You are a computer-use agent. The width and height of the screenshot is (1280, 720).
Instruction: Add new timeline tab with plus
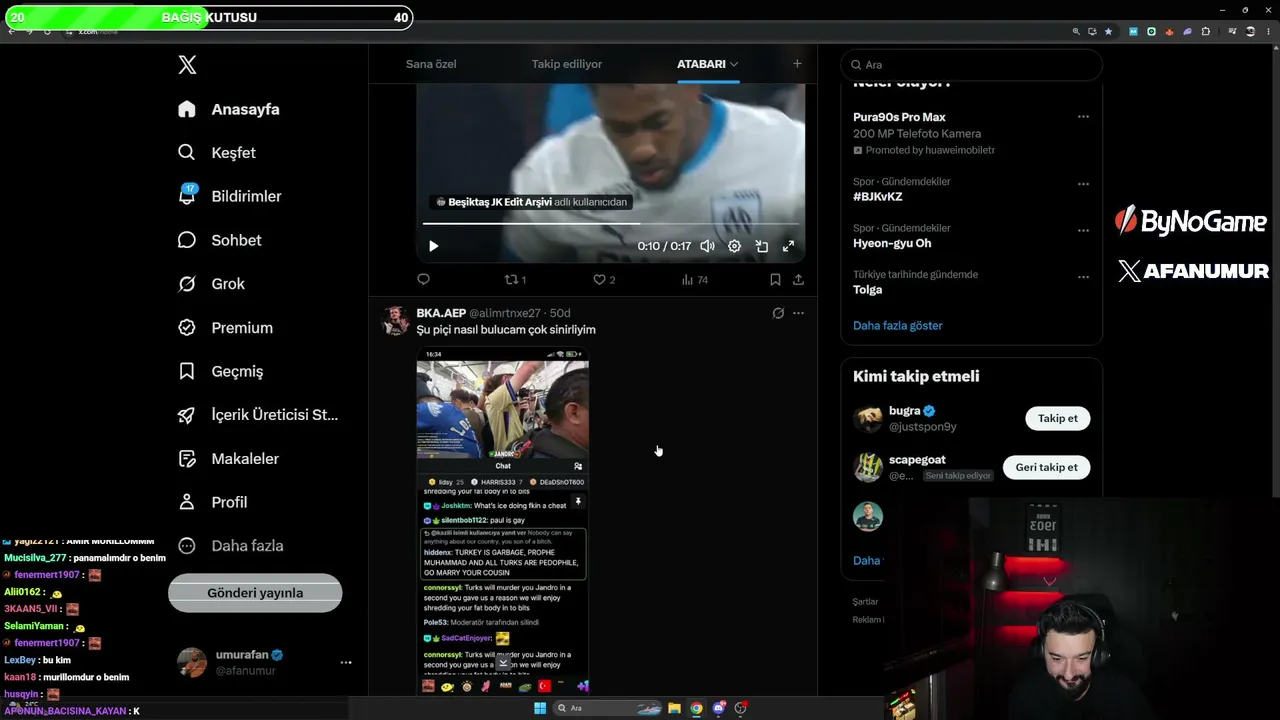tap(797, 64)
